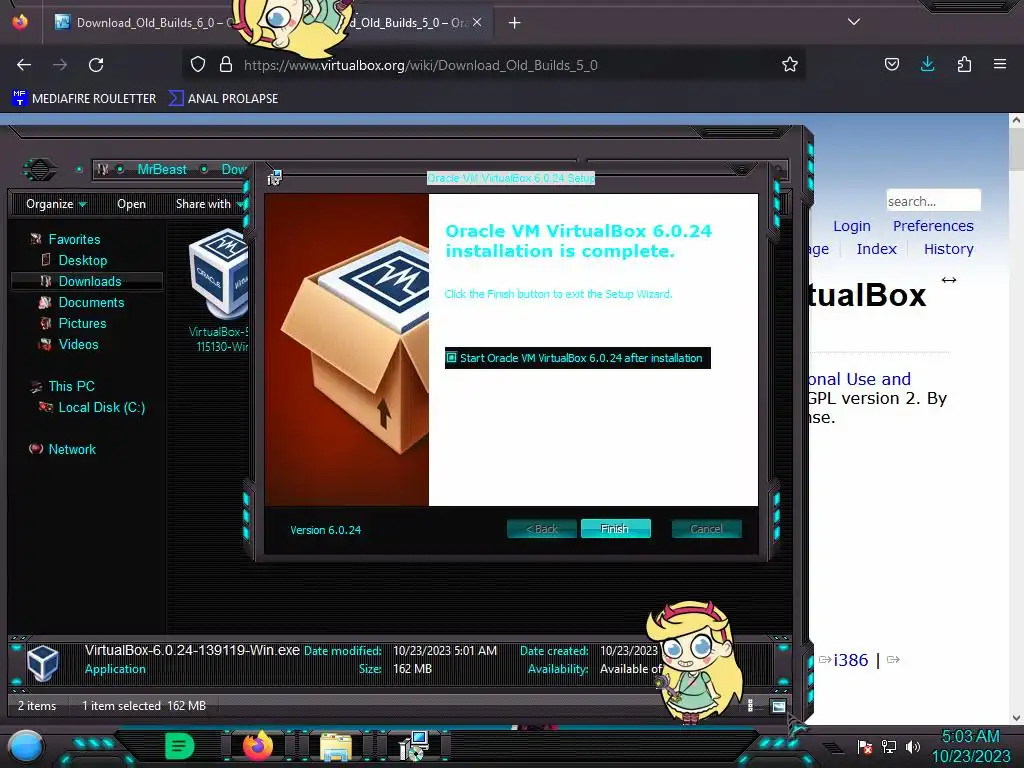Open the MEDIAFIRE ROULETTER bookmark
1024x768 pixels.
(84, 99)
